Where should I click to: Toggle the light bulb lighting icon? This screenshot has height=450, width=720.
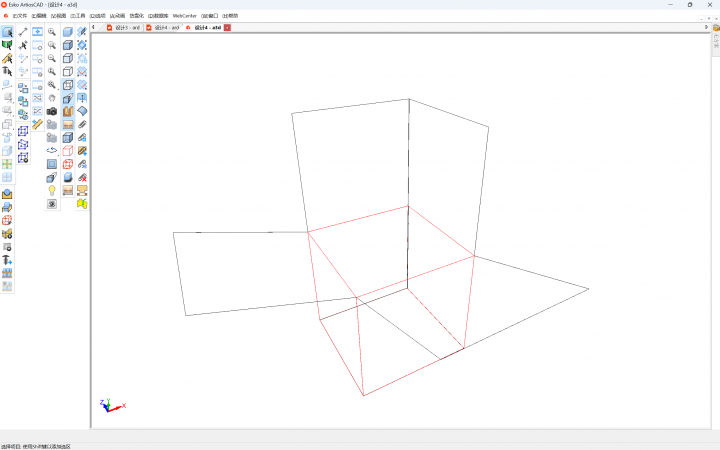coord(52,190)
